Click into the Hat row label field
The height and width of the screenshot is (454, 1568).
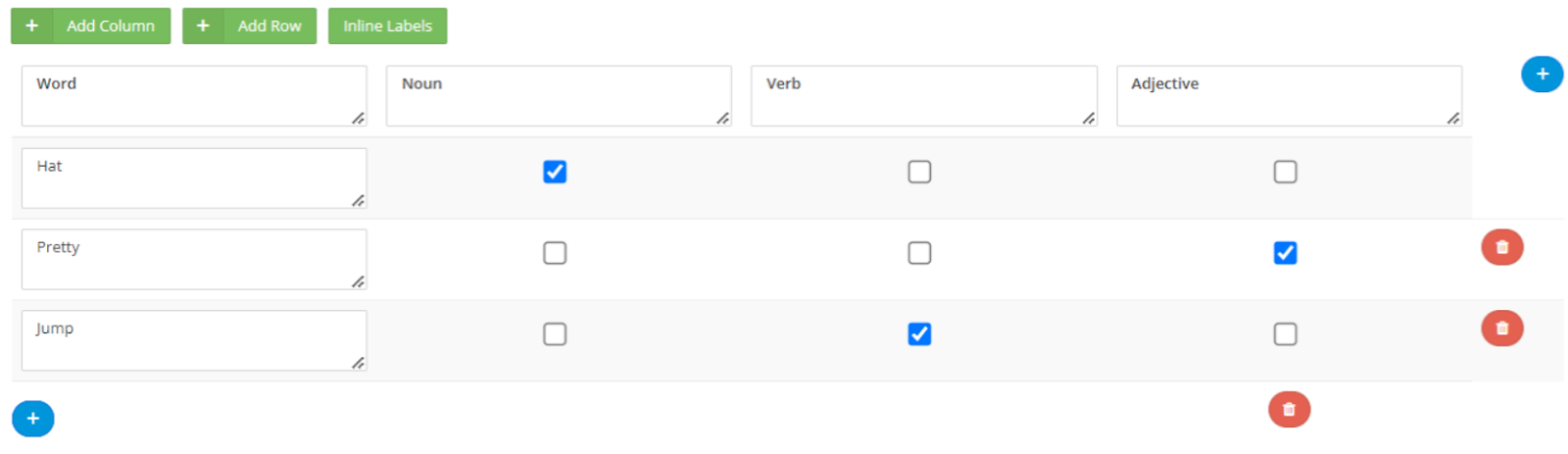click(194, 178)
